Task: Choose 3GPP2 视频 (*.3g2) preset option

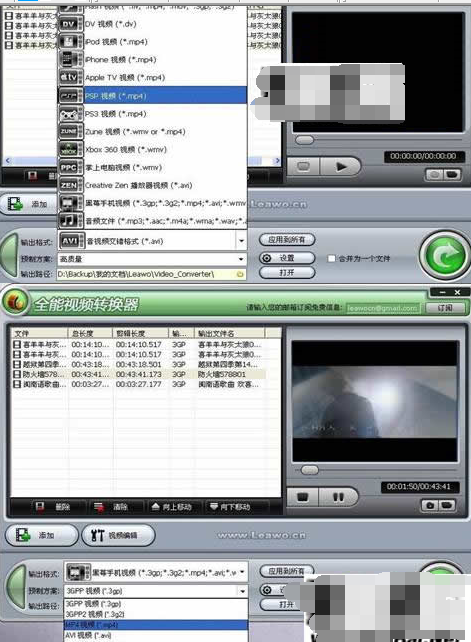Action: 156,614
